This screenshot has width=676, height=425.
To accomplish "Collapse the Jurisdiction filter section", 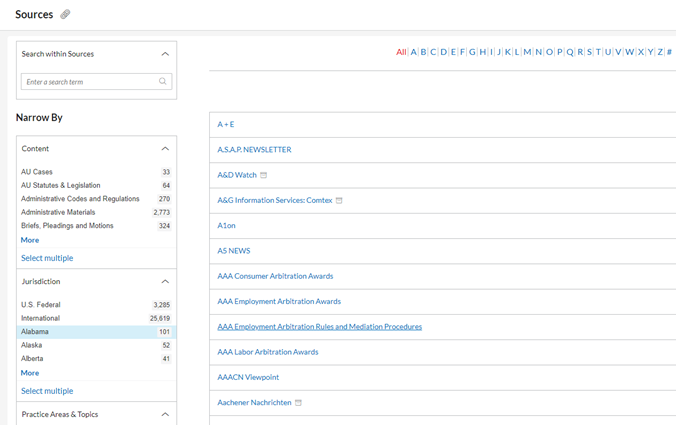I will pos(165,281).
